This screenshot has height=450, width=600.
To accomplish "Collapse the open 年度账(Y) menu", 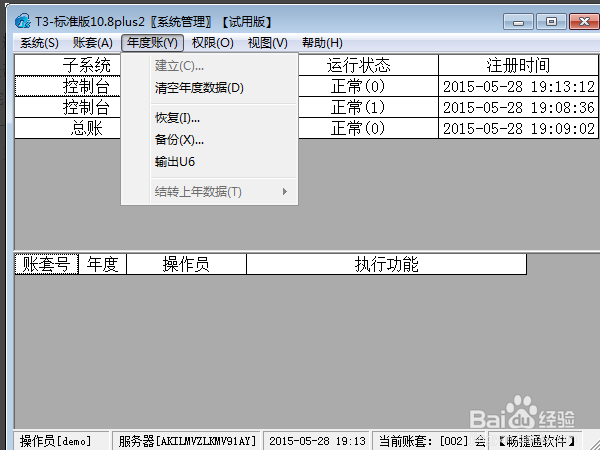I will 152,43.
